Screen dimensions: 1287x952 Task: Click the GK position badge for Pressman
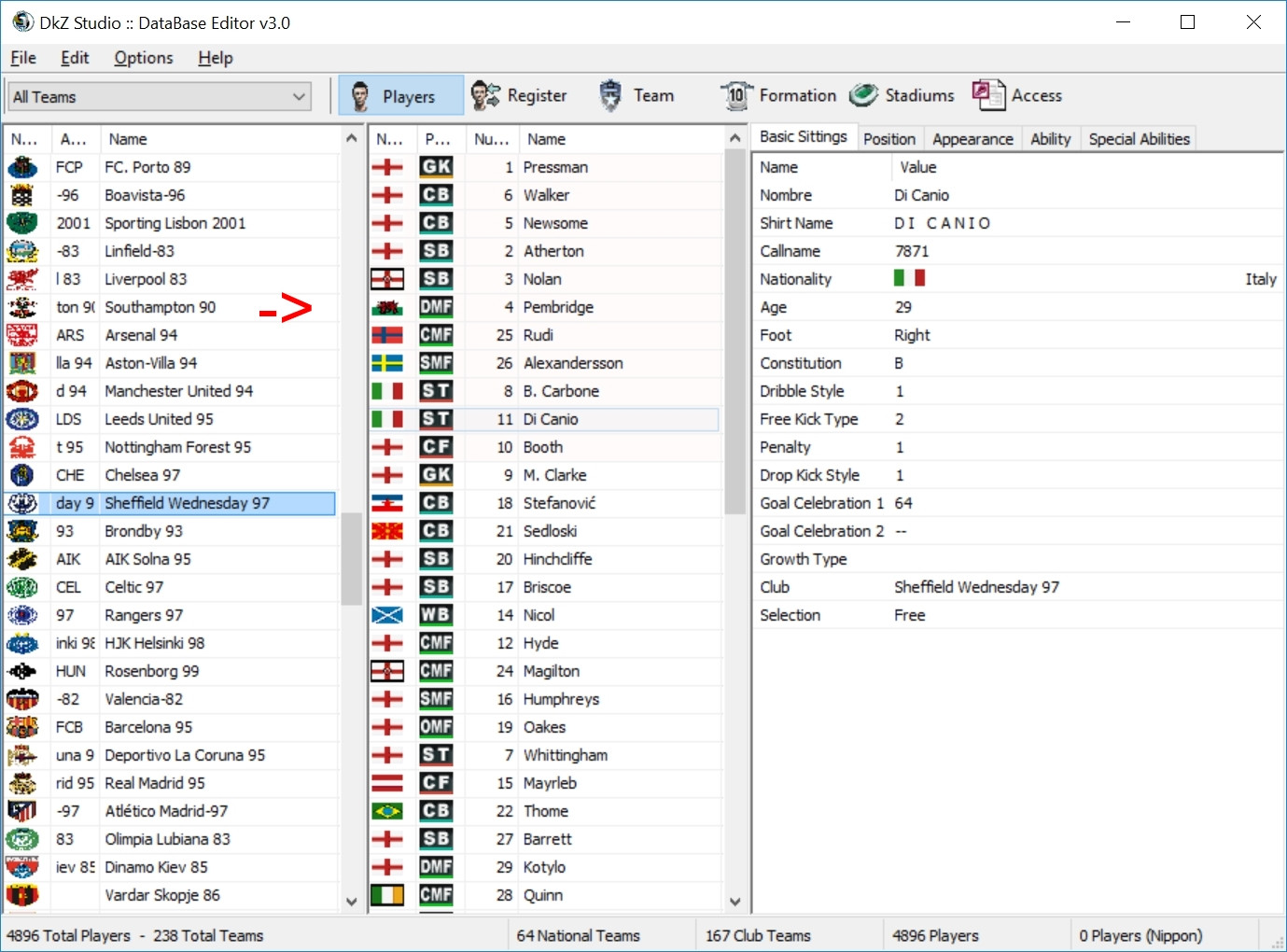coord(436,167)
